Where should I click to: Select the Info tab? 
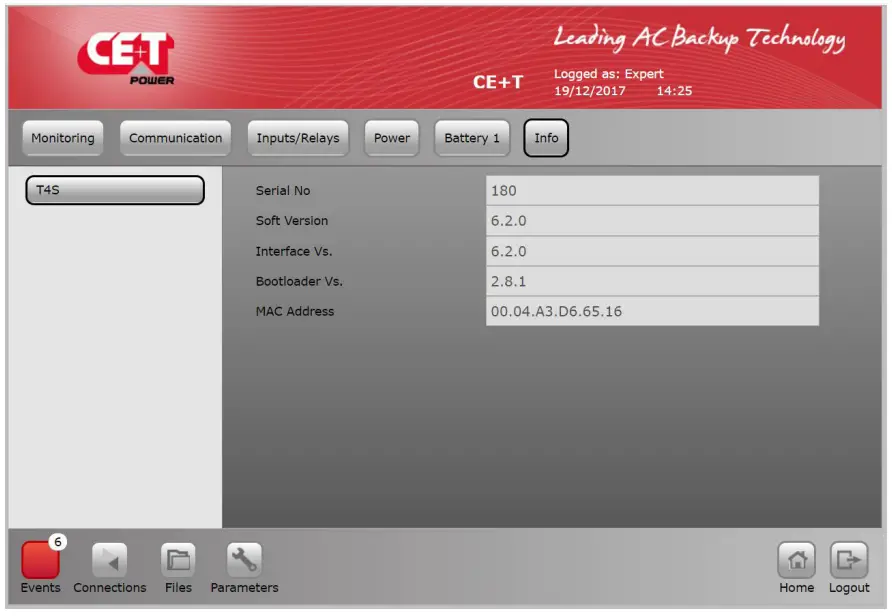546,138
